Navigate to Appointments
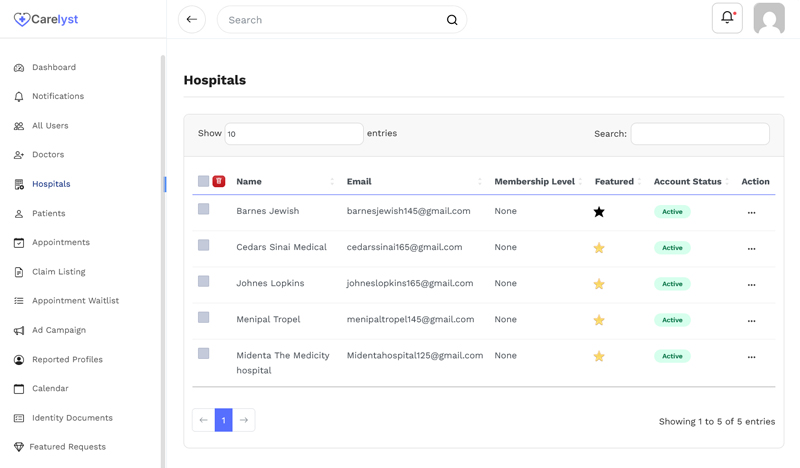 pyautogui.click(x=61, y=242)
